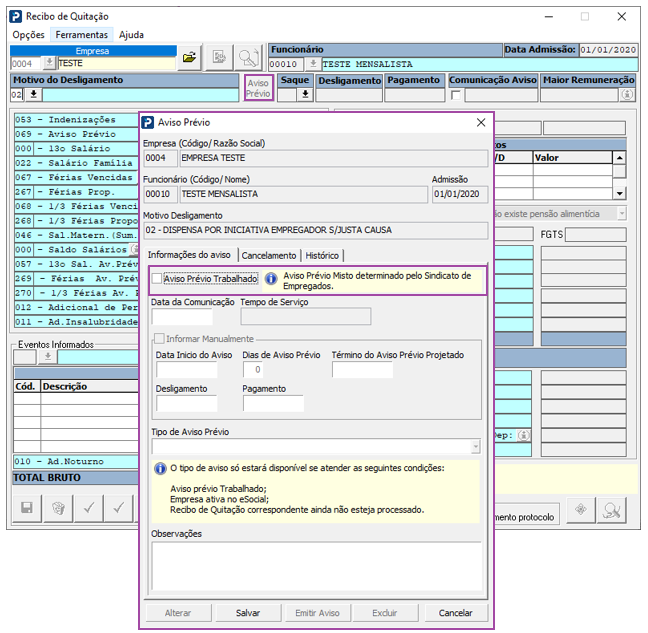Click the FGTS field
This screenshot has height=633, width=648.
pos(596,235)
